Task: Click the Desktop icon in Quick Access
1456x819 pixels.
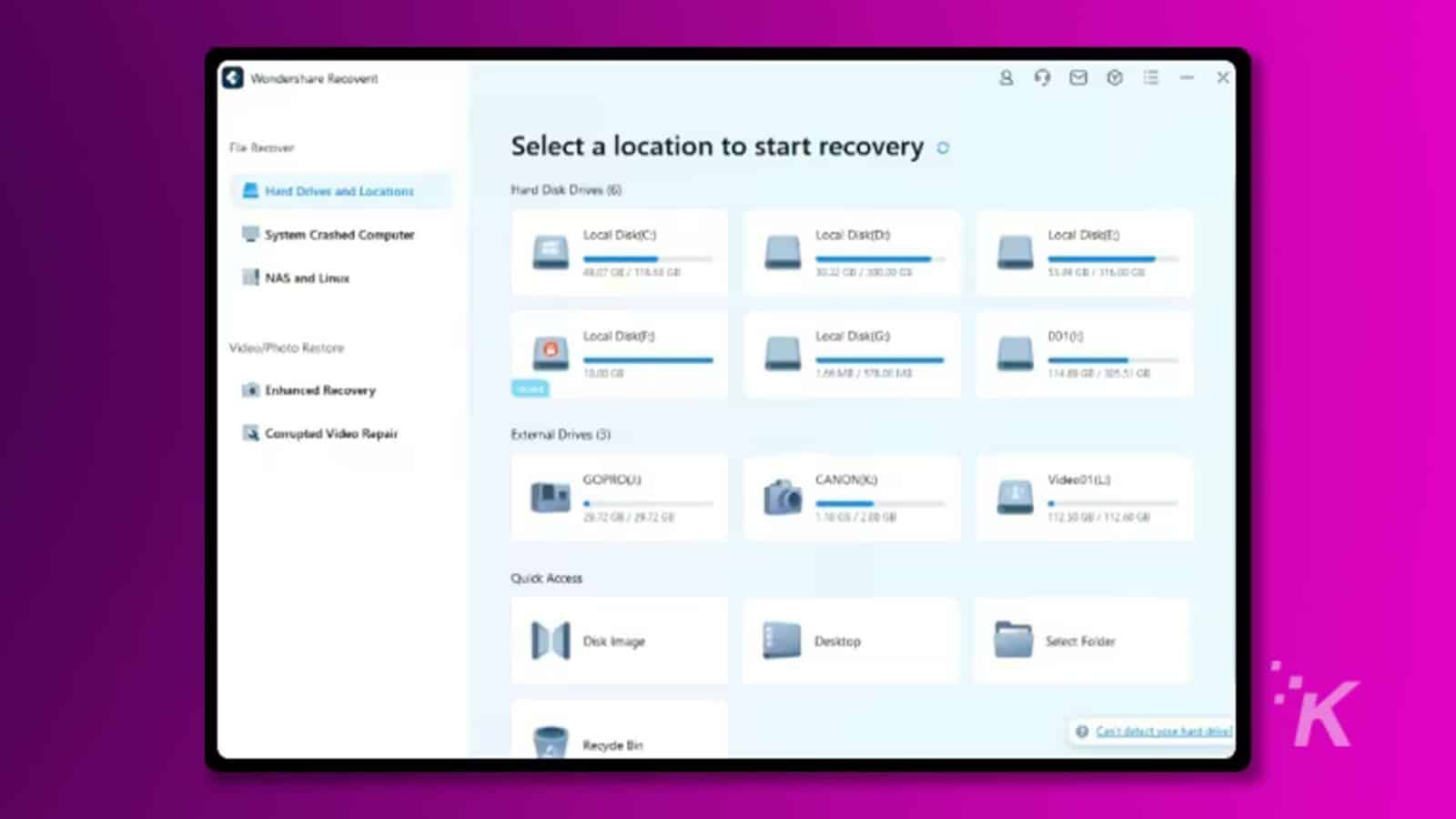Action: [x=783, y=641]
